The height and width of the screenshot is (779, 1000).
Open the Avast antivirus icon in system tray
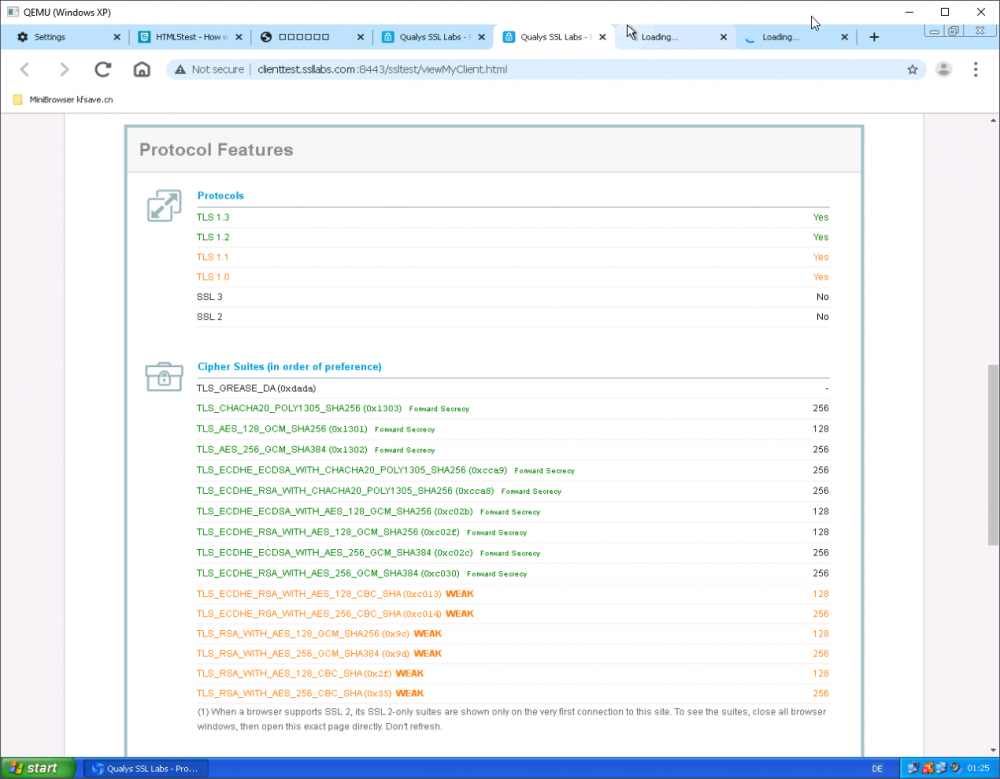pos(925,768)
